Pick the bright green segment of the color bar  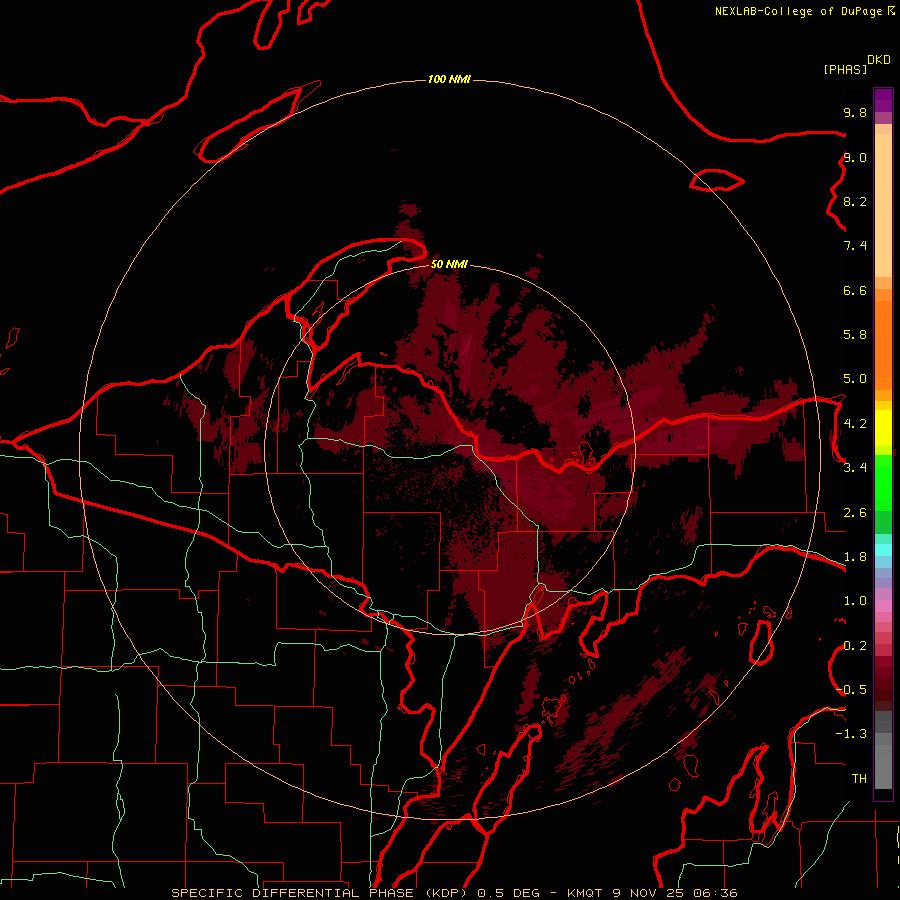883,483
